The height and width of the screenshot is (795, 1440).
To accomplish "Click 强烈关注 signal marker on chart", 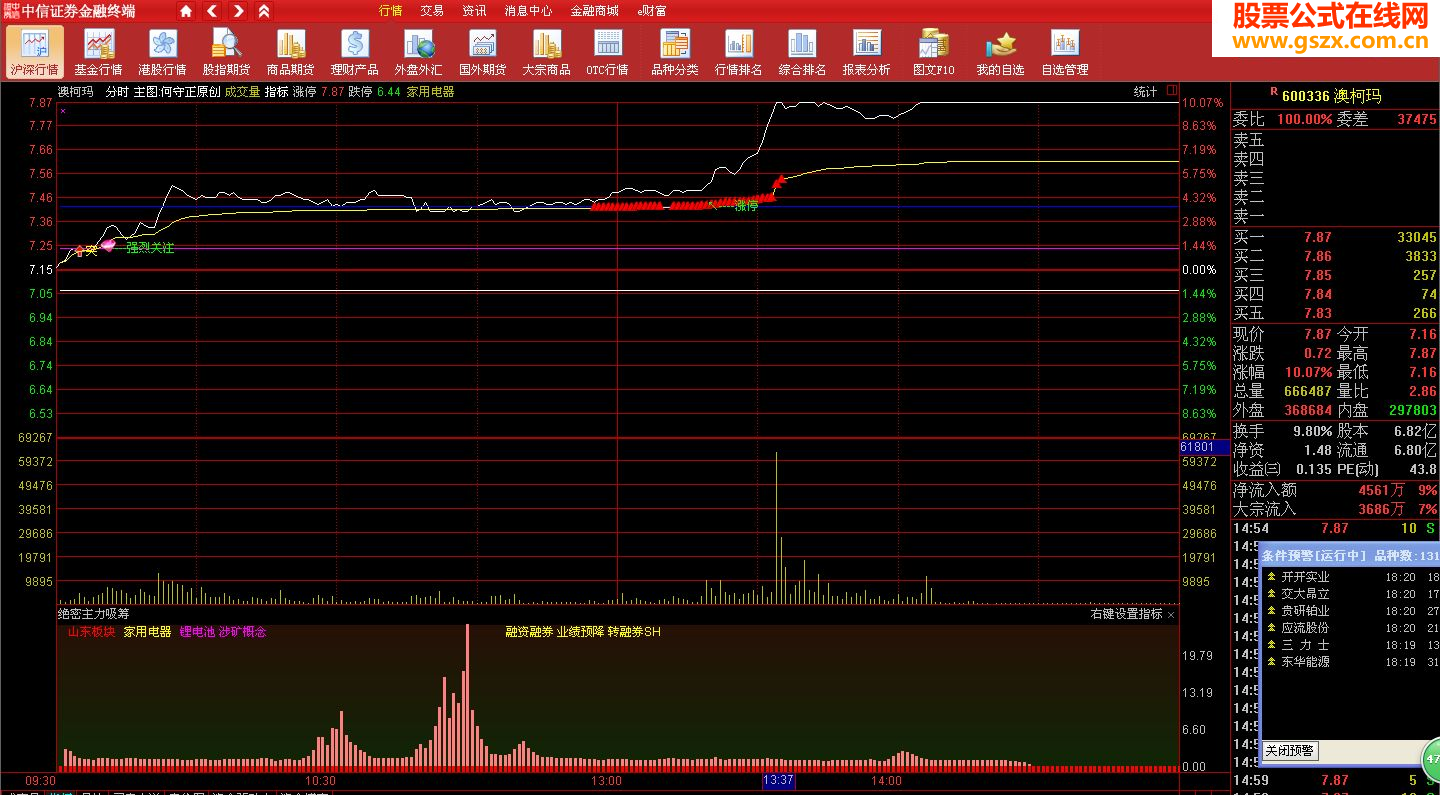I will (x=150, y=248).
